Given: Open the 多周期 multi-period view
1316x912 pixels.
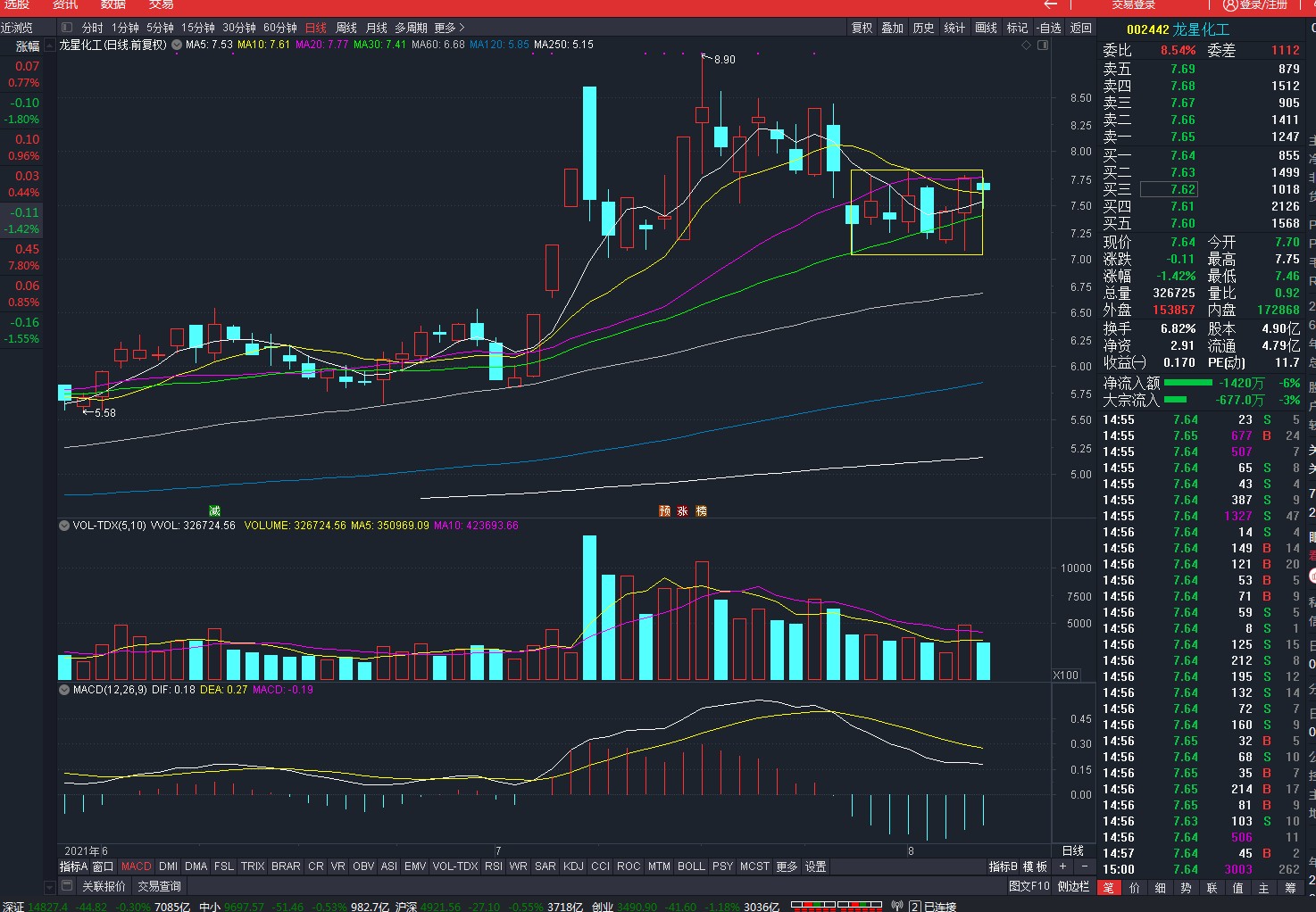Looking at the screenshot, I should pyautogui.click(x=412, y=28).
